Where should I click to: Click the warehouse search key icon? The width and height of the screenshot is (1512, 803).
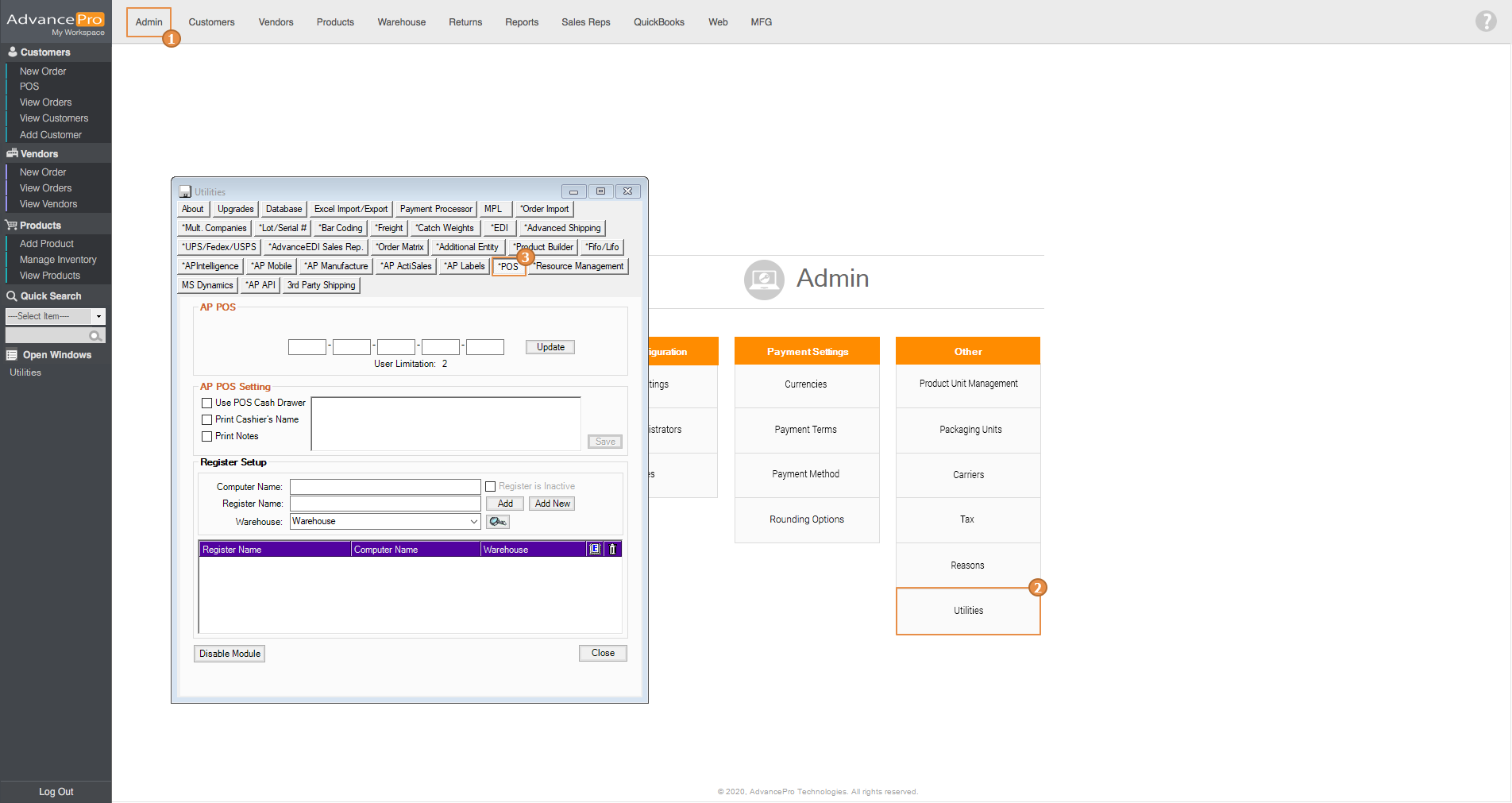click(x=498, y=522)
